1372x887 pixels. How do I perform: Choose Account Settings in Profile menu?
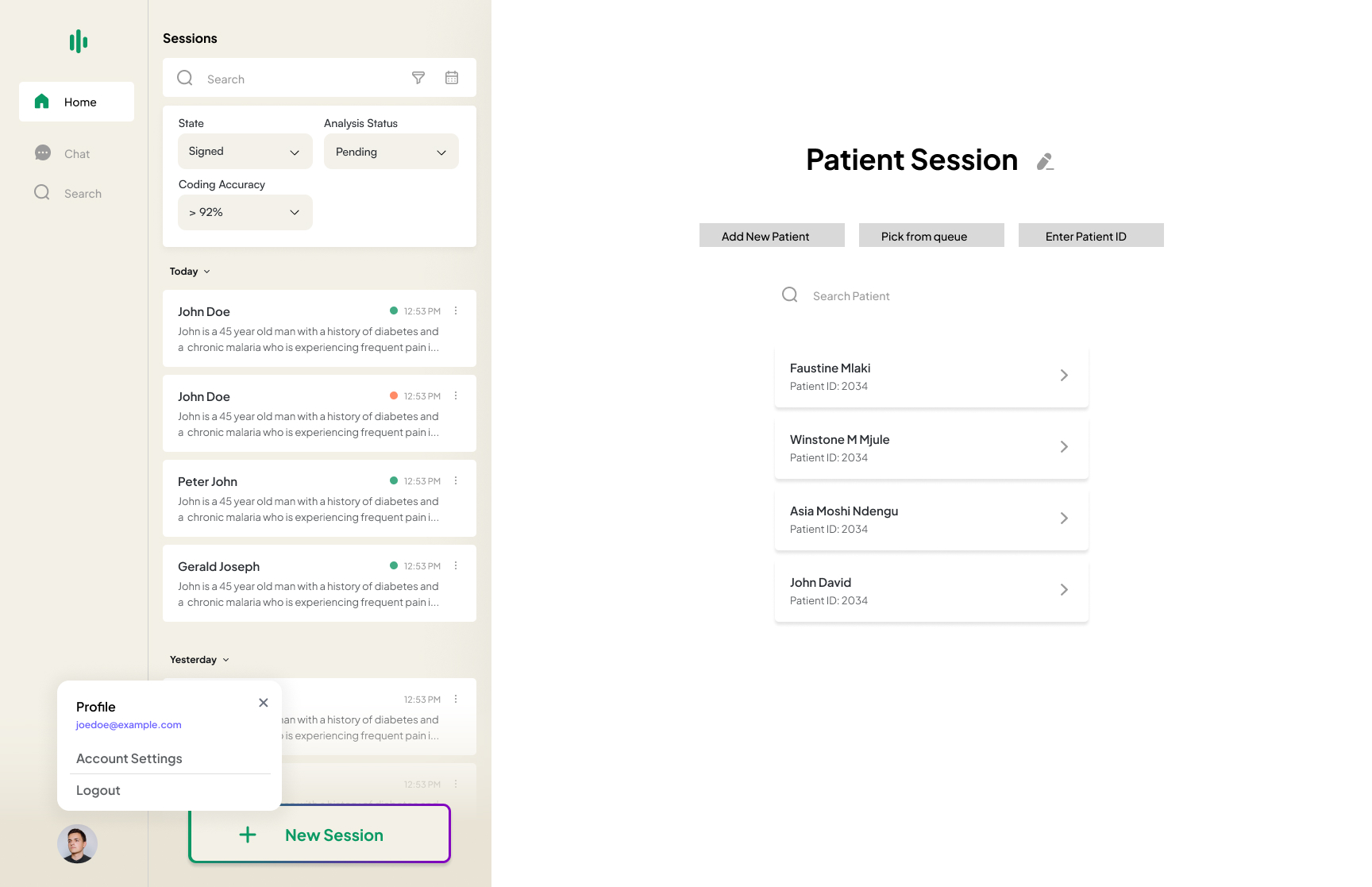pyautogui.click(x=129, y=759)
